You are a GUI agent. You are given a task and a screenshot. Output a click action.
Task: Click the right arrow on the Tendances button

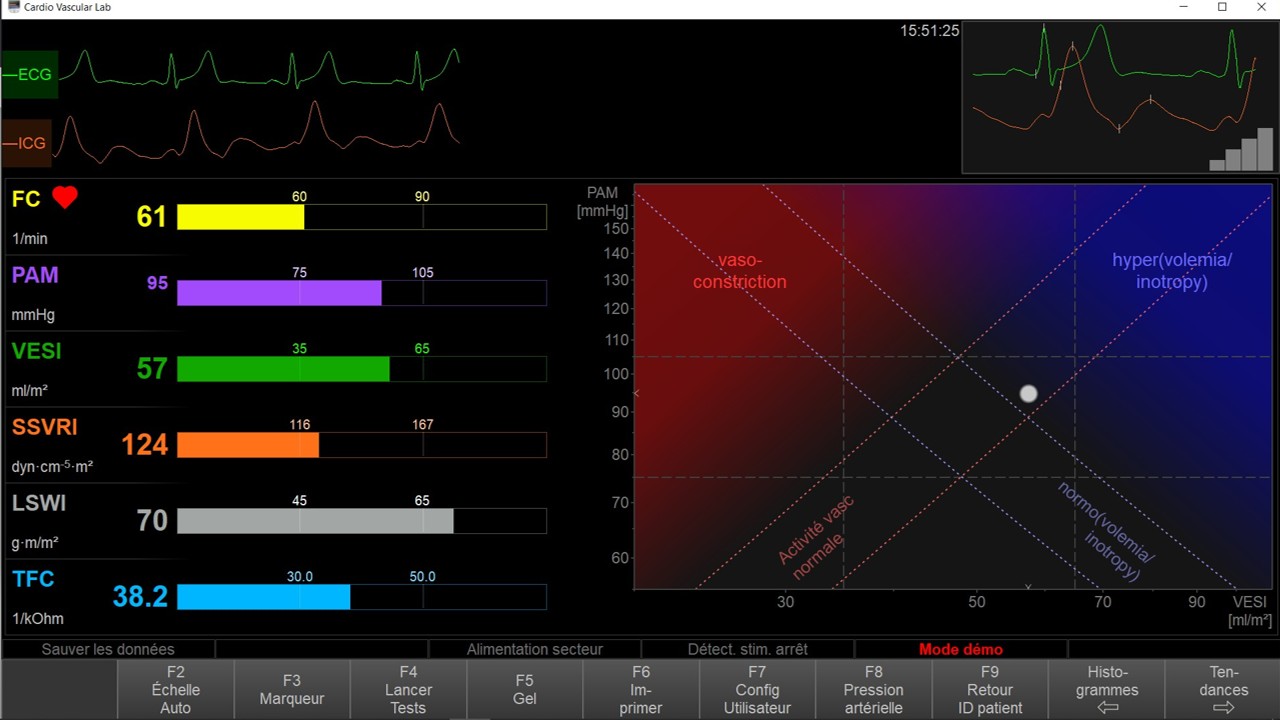tap(1224, 708)
